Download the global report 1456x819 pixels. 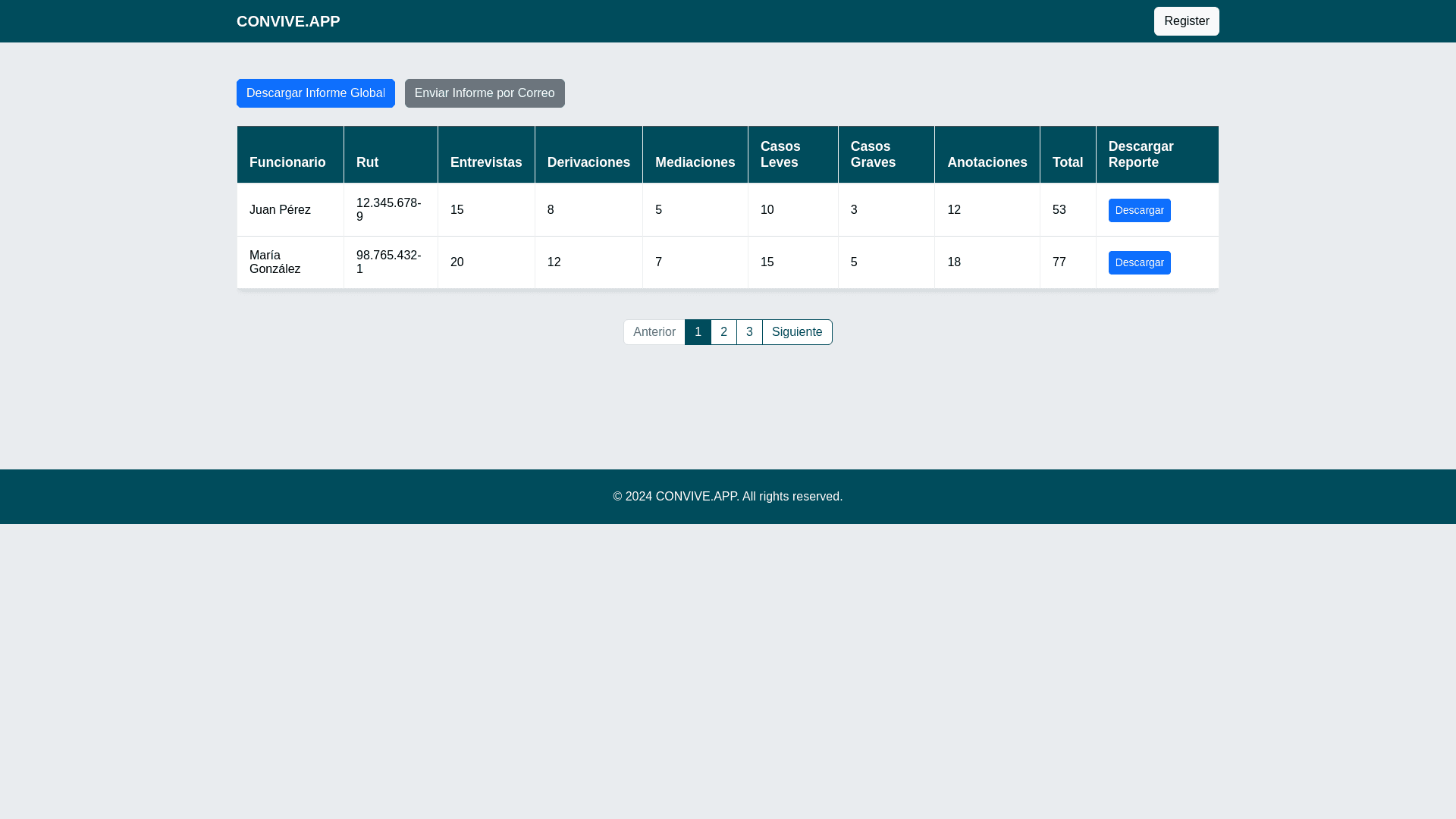(315, 93)
